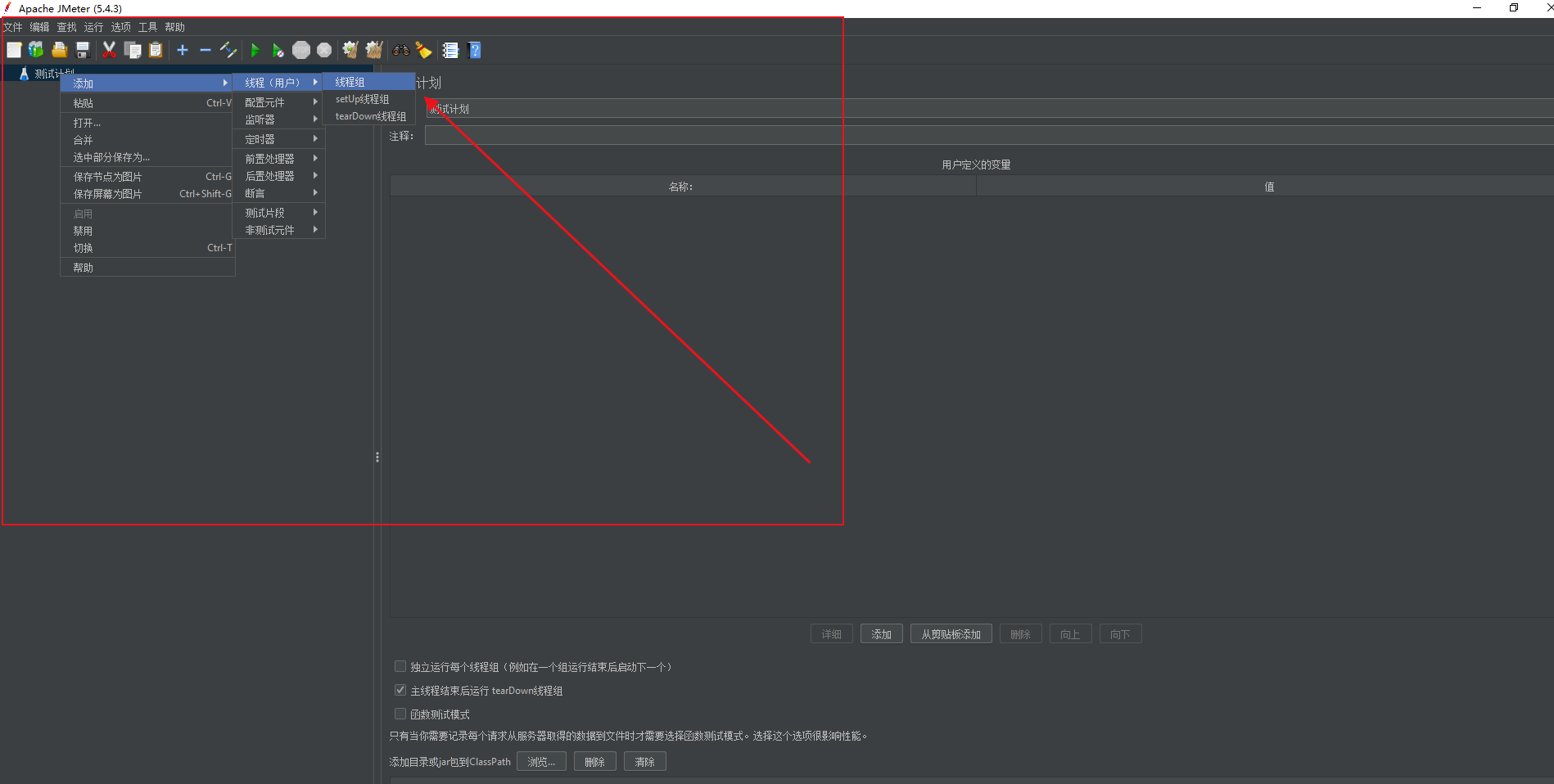Start the test with green play icon
Viewport: 1554px width, 784px height.
(255, 50)
